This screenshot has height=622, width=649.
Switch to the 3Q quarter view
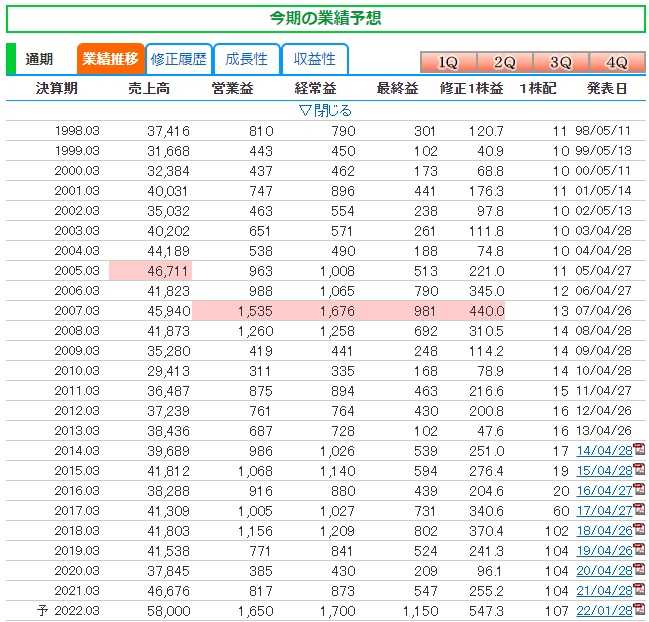560,62
